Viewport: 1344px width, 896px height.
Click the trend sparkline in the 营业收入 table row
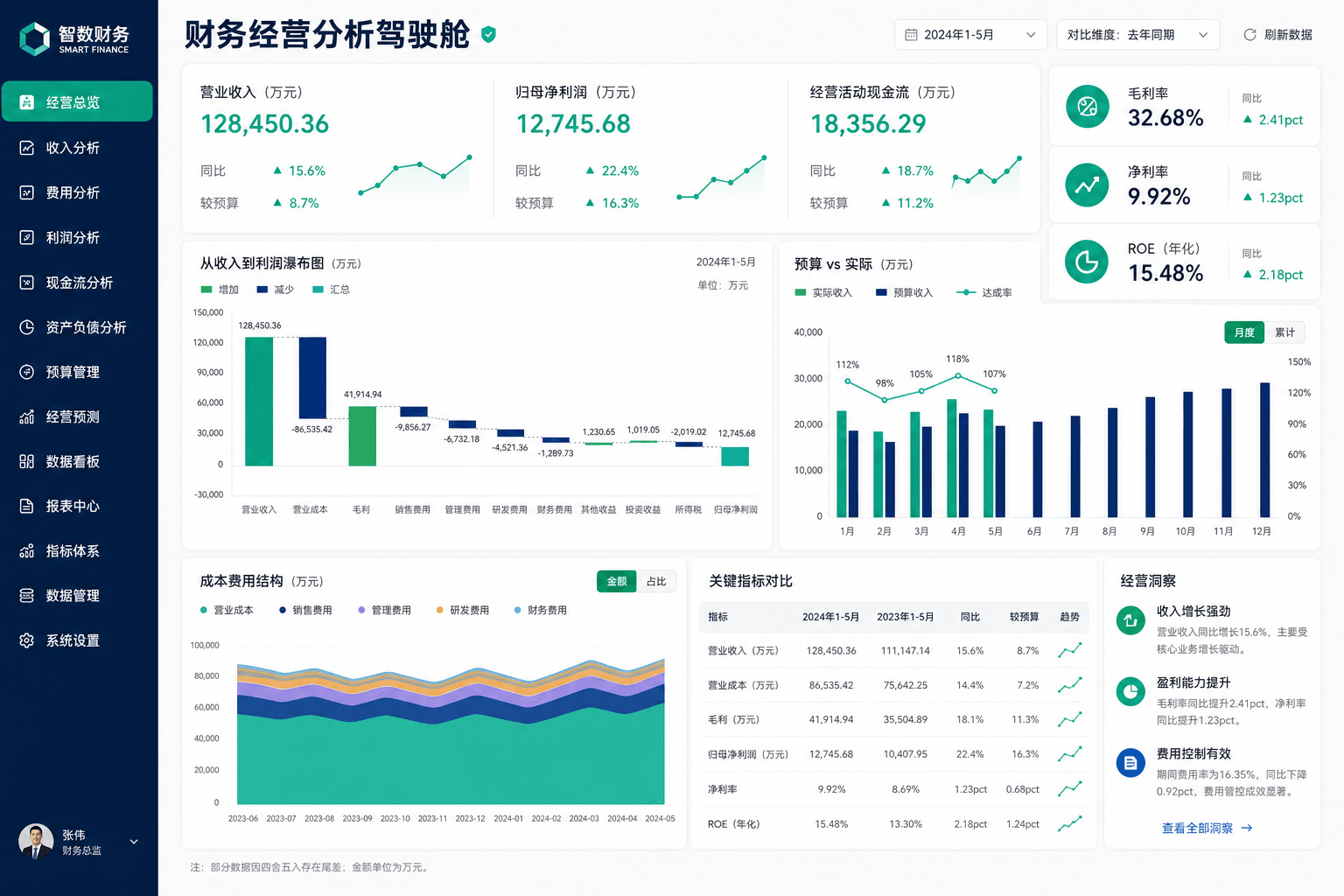pyautogui.click(x=1070, y=650)
